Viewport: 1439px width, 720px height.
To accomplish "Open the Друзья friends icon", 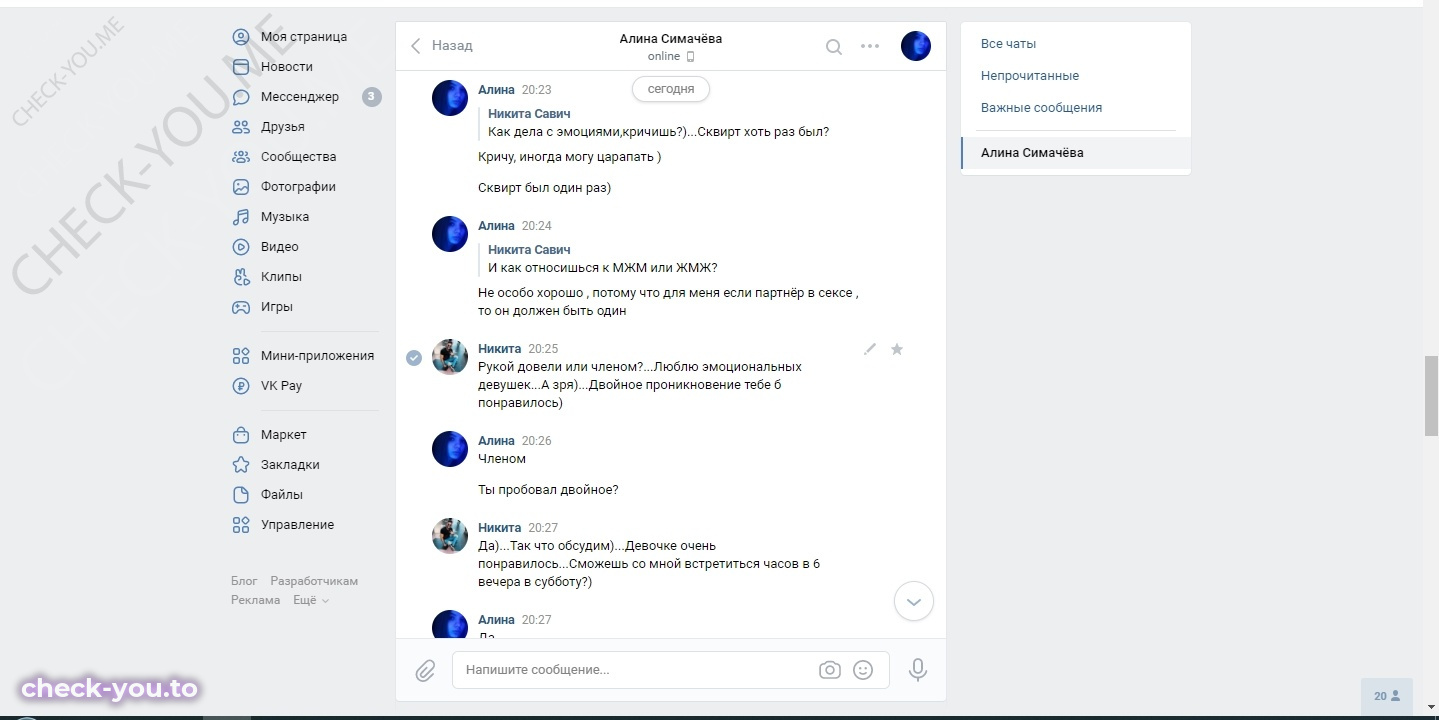I will point(240,127).
